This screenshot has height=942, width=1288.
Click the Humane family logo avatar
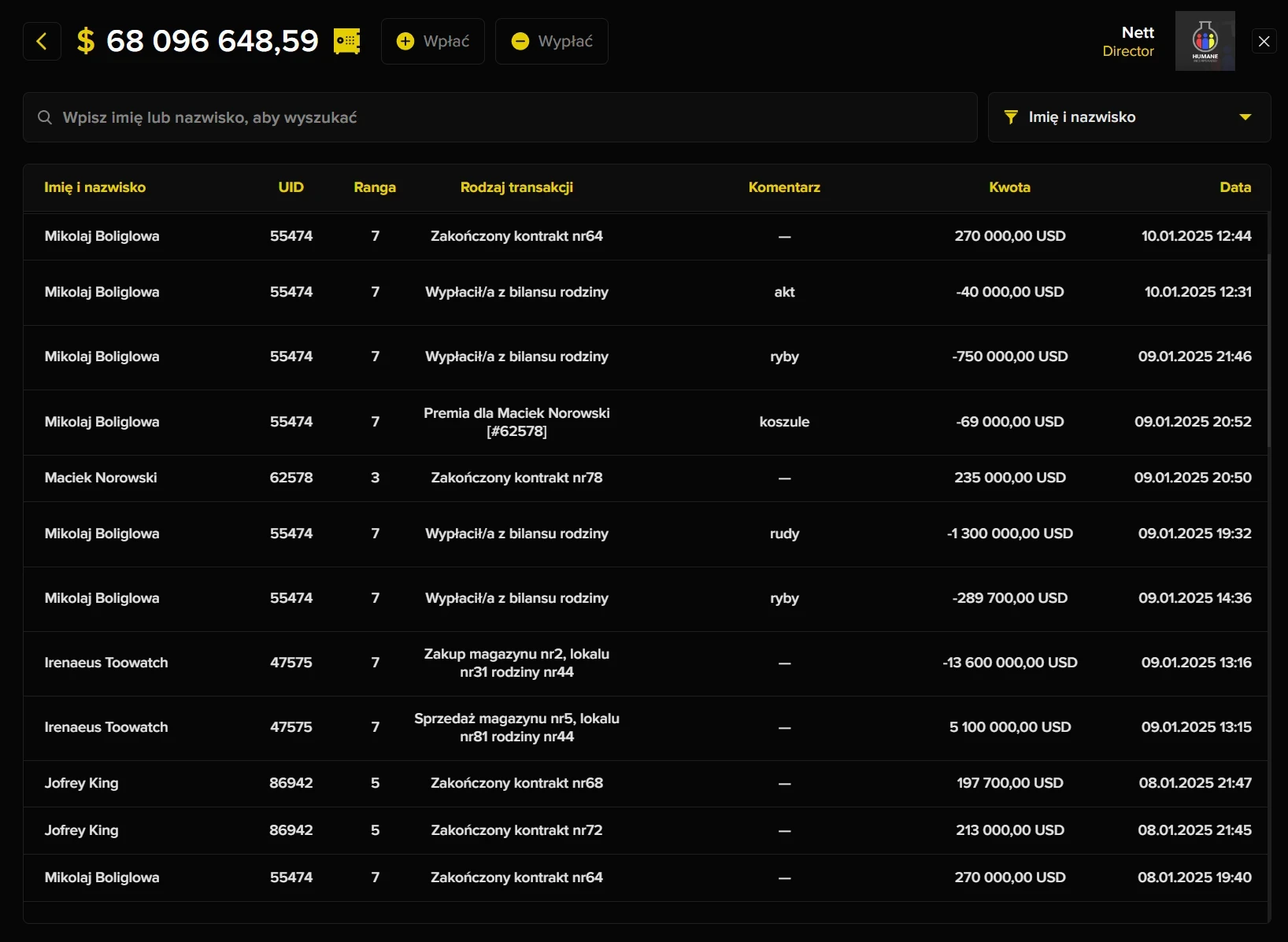pyautogui.click(x=1205, y=41)
